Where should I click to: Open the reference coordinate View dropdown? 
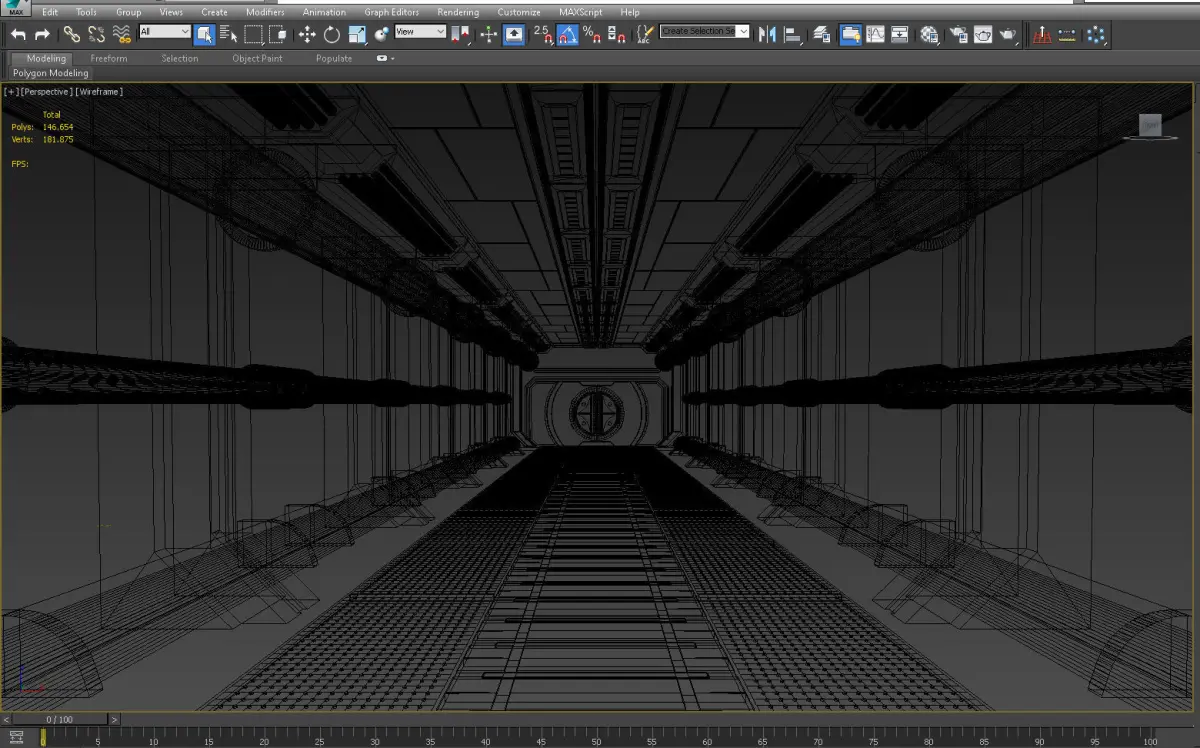pos(420,32)
